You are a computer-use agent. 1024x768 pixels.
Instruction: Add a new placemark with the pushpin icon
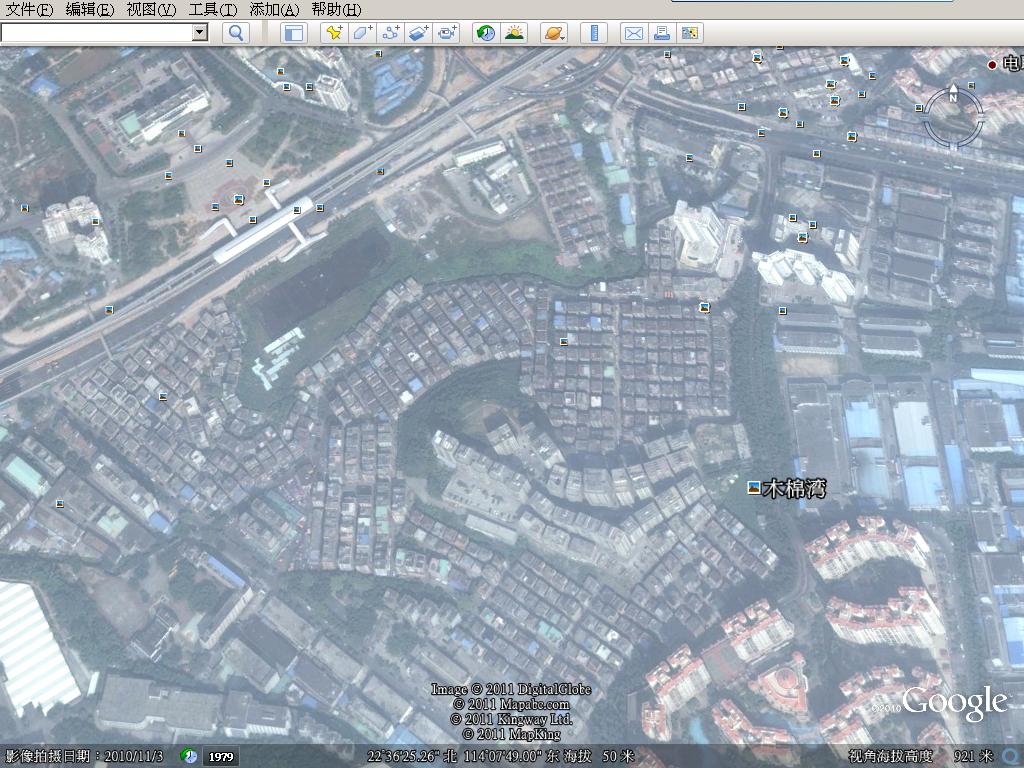[334, 33]
